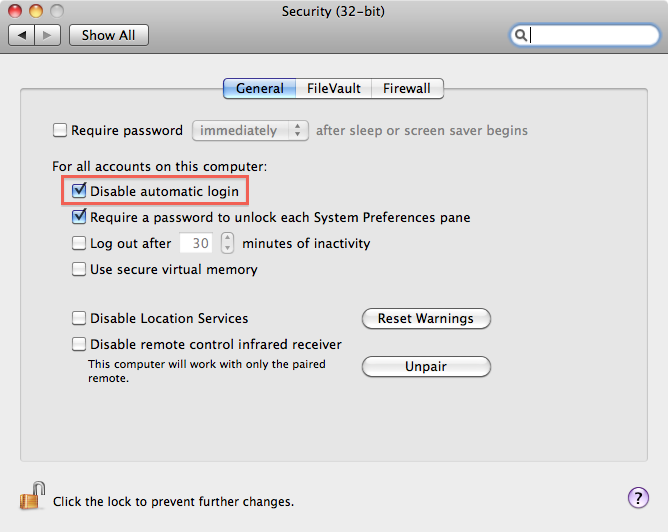Screen dimensions: 668x532
Task: Switch to the Firewall tab
Action: coord(407,88)
